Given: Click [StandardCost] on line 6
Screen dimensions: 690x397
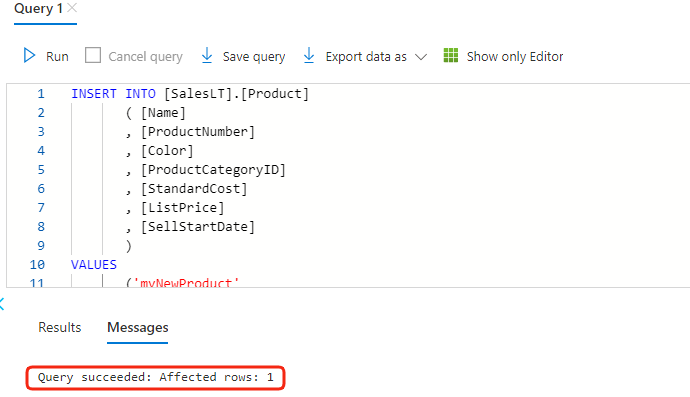Looking at the screenshot, I should pos(194,188).
